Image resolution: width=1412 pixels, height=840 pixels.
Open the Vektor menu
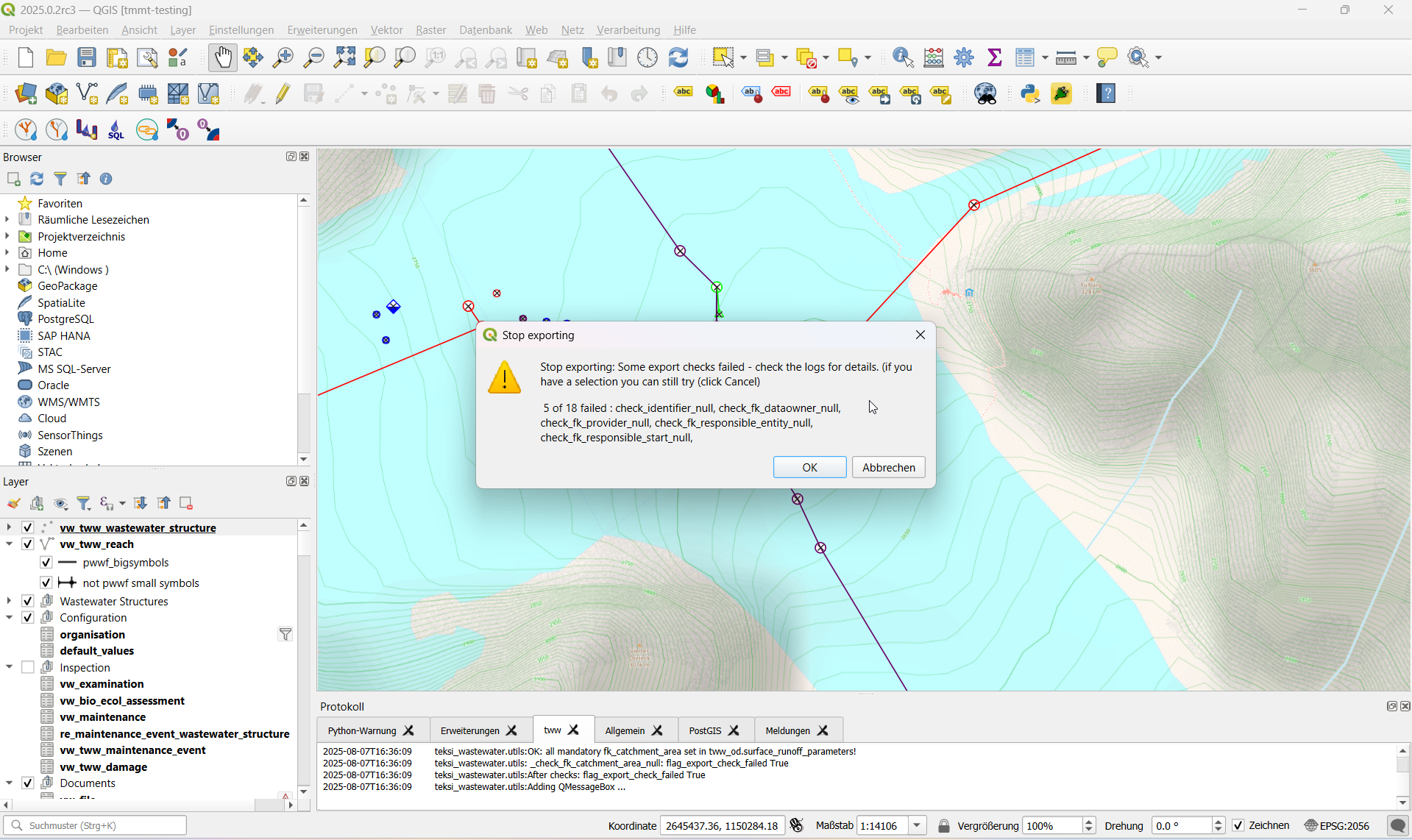(x=386, y=30)
